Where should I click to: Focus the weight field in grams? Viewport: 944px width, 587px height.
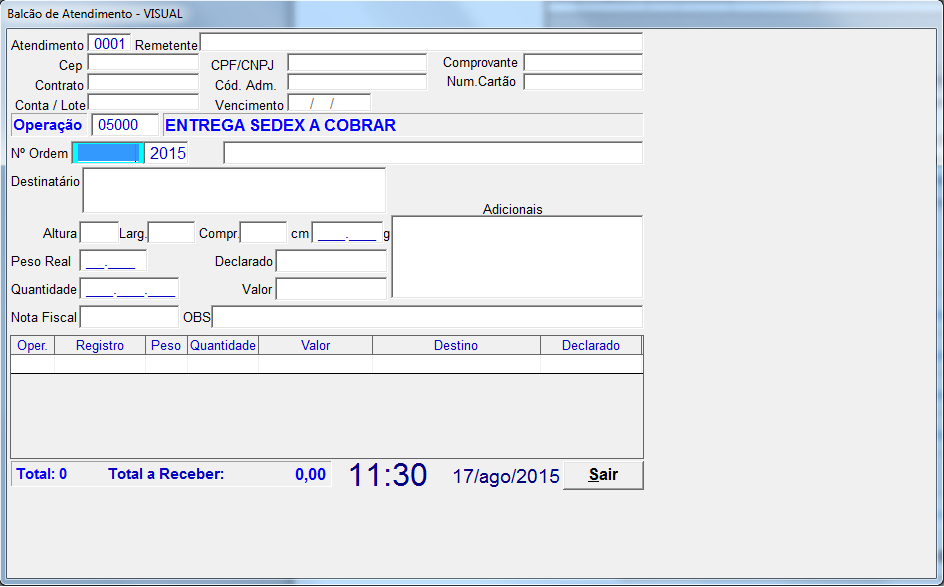[347, 233]
